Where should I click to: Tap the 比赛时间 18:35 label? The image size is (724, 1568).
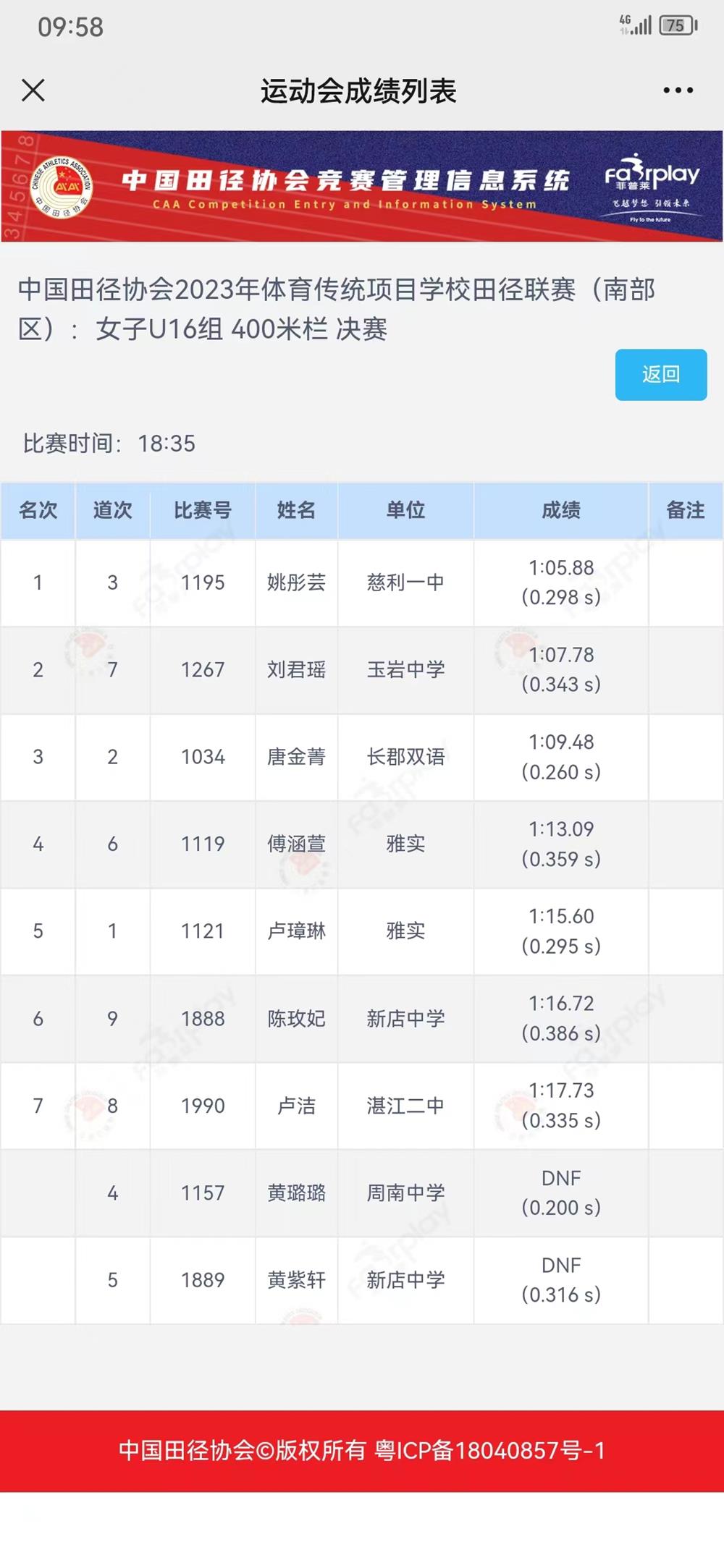pyautogui.click(x=109, y=443)
